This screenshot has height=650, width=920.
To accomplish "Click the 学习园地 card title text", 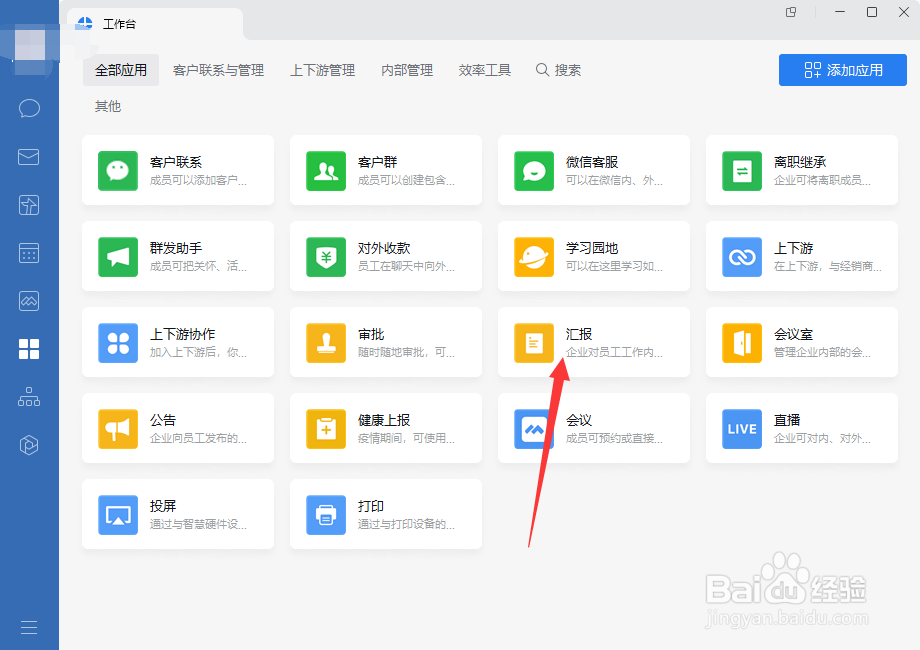I will point(592,248).
